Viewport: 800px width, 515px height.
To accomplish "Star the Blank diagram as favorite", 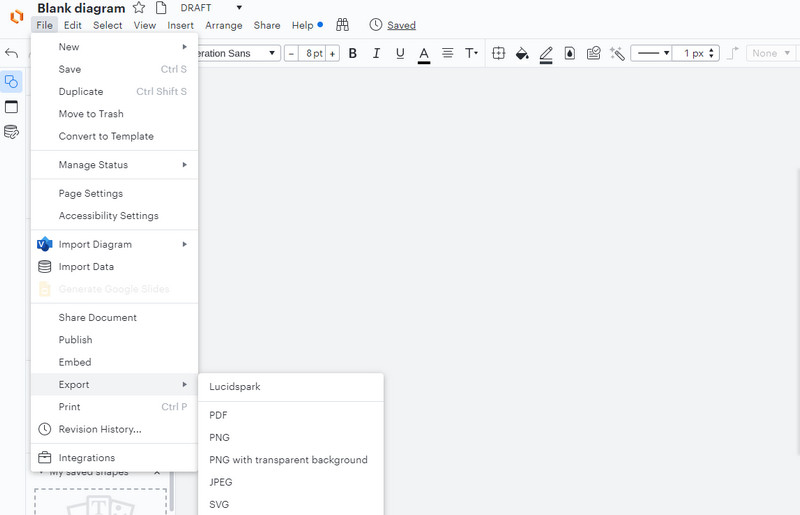I will (139, 8).
